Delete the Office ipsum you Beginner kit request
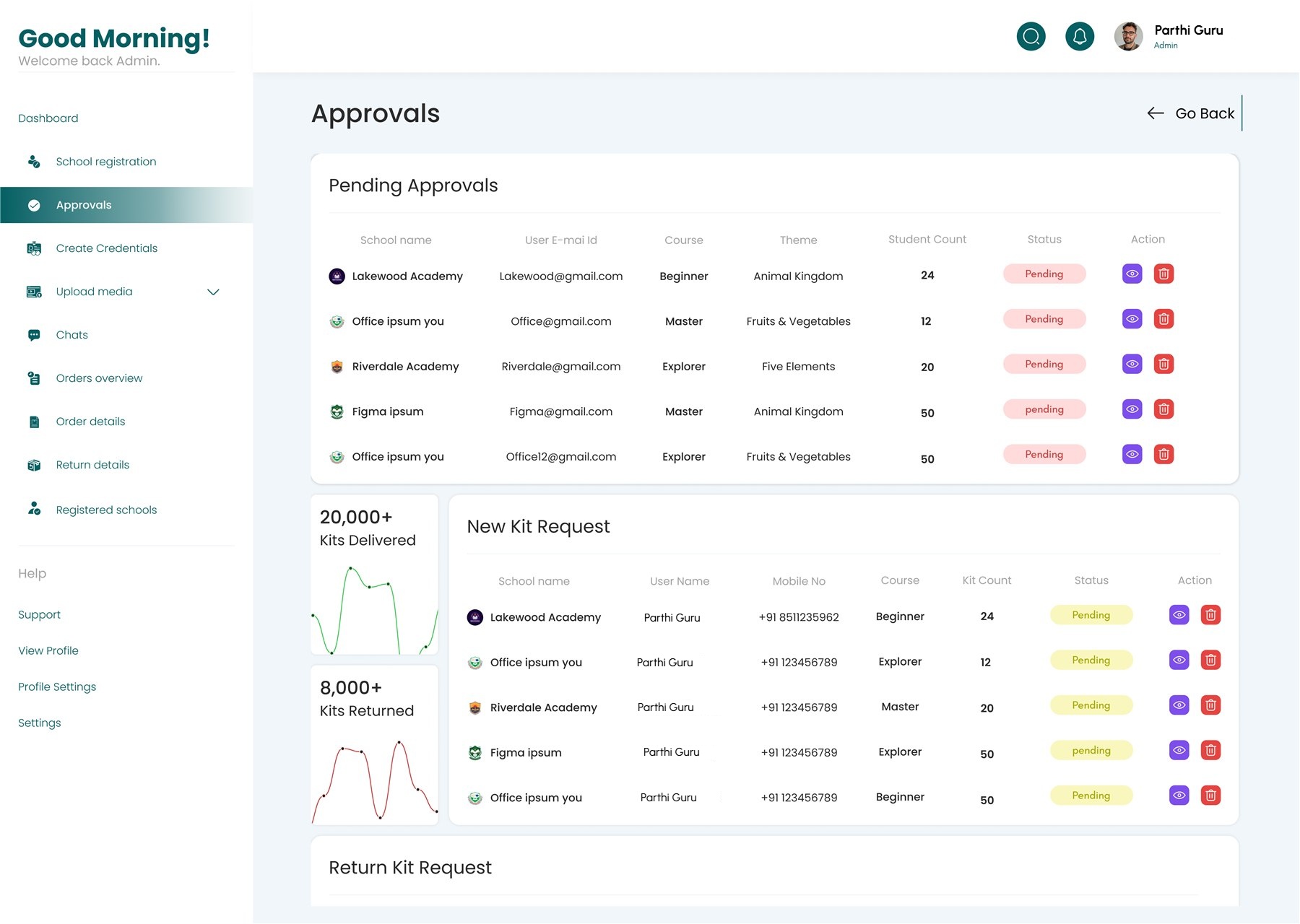Image resolution: width=1300 pixels, height=924 pixels. (1210, 795)
